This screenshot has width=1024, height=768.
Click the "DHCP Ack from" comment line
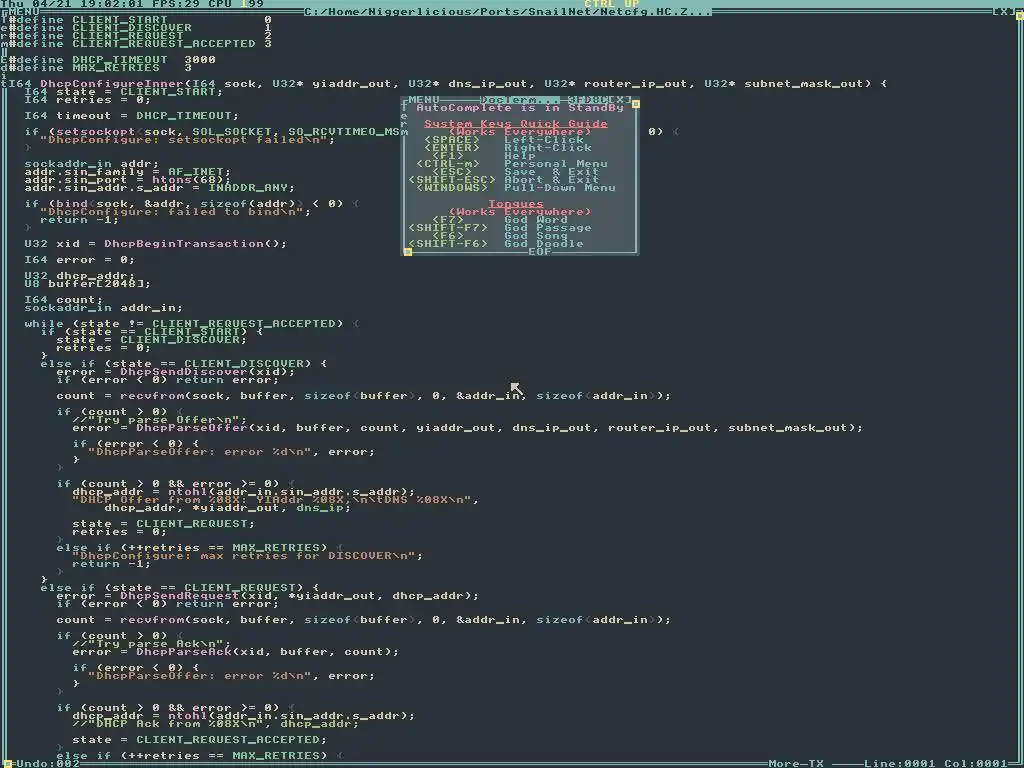point(216,724)
